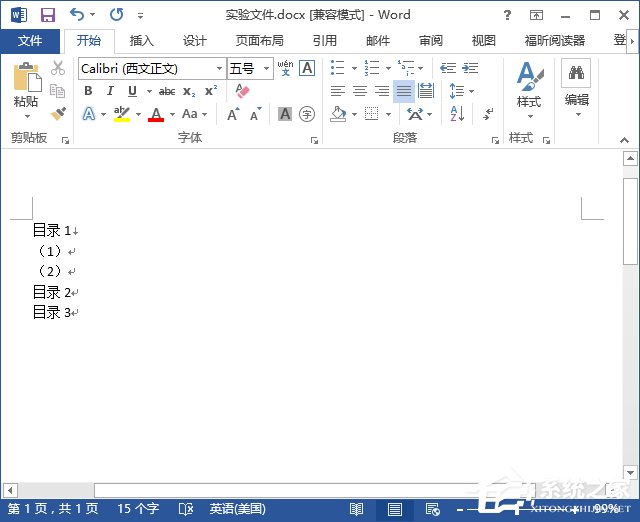Viewport: 640px width, 522px height.
Task: Click the Superscript x² icon
Action: [211, 91]
